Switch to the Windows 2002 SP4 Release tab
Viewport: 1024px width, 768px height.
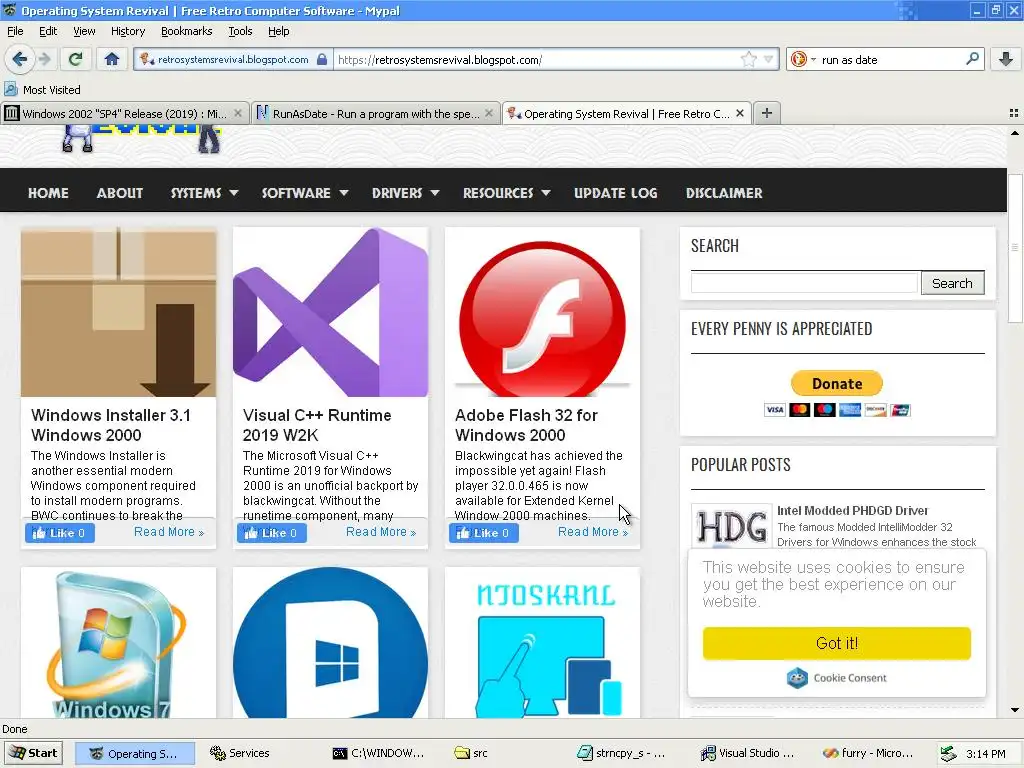tap(124, 114)
